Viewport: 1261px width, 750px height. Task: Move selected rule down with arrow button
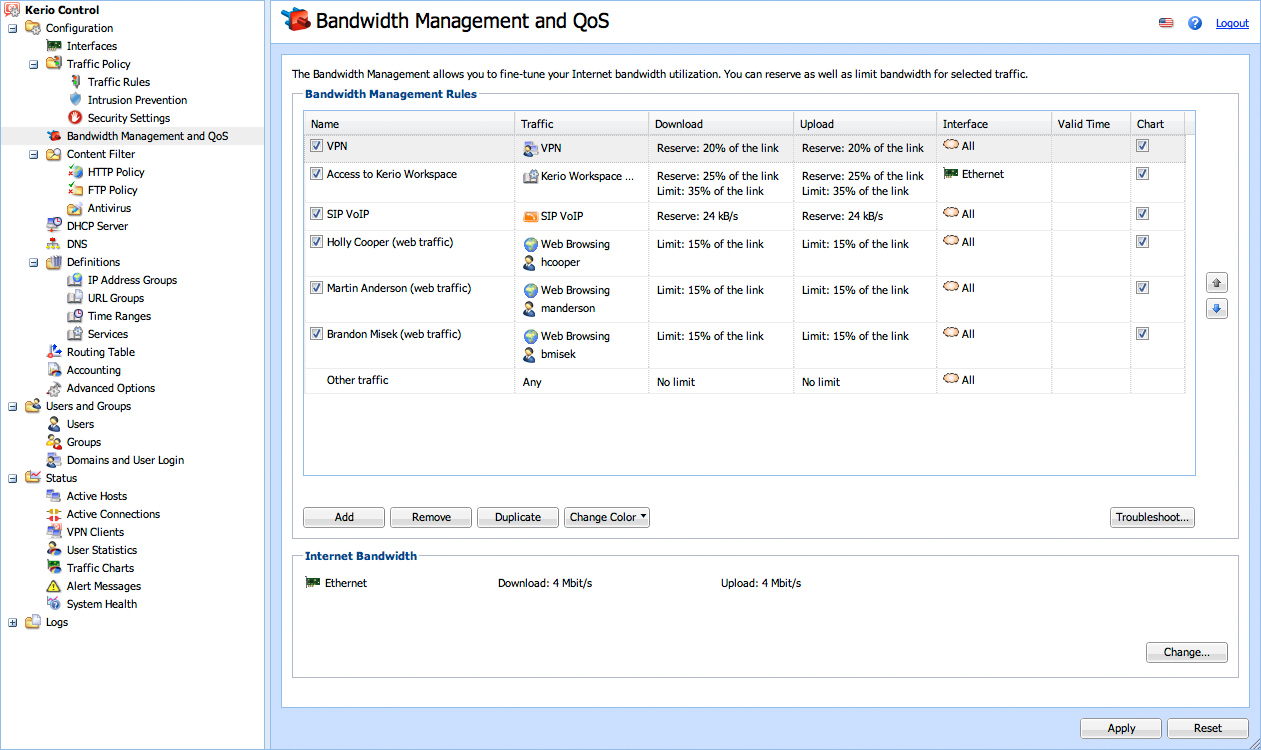[1217, 309]
